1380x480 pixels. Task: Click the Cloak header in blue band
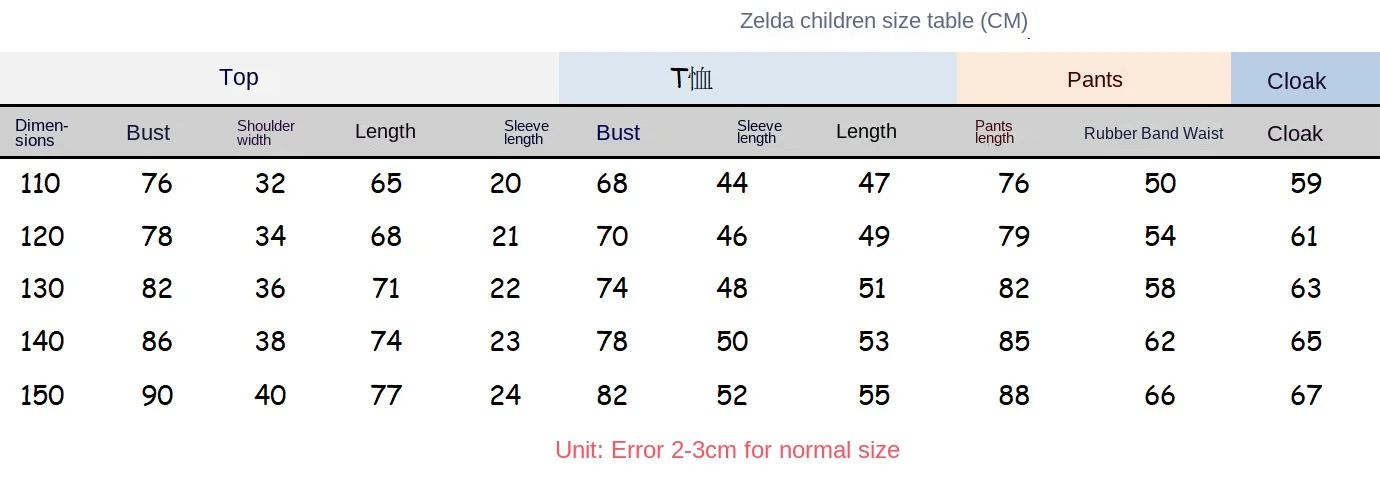pos(1296,81)
